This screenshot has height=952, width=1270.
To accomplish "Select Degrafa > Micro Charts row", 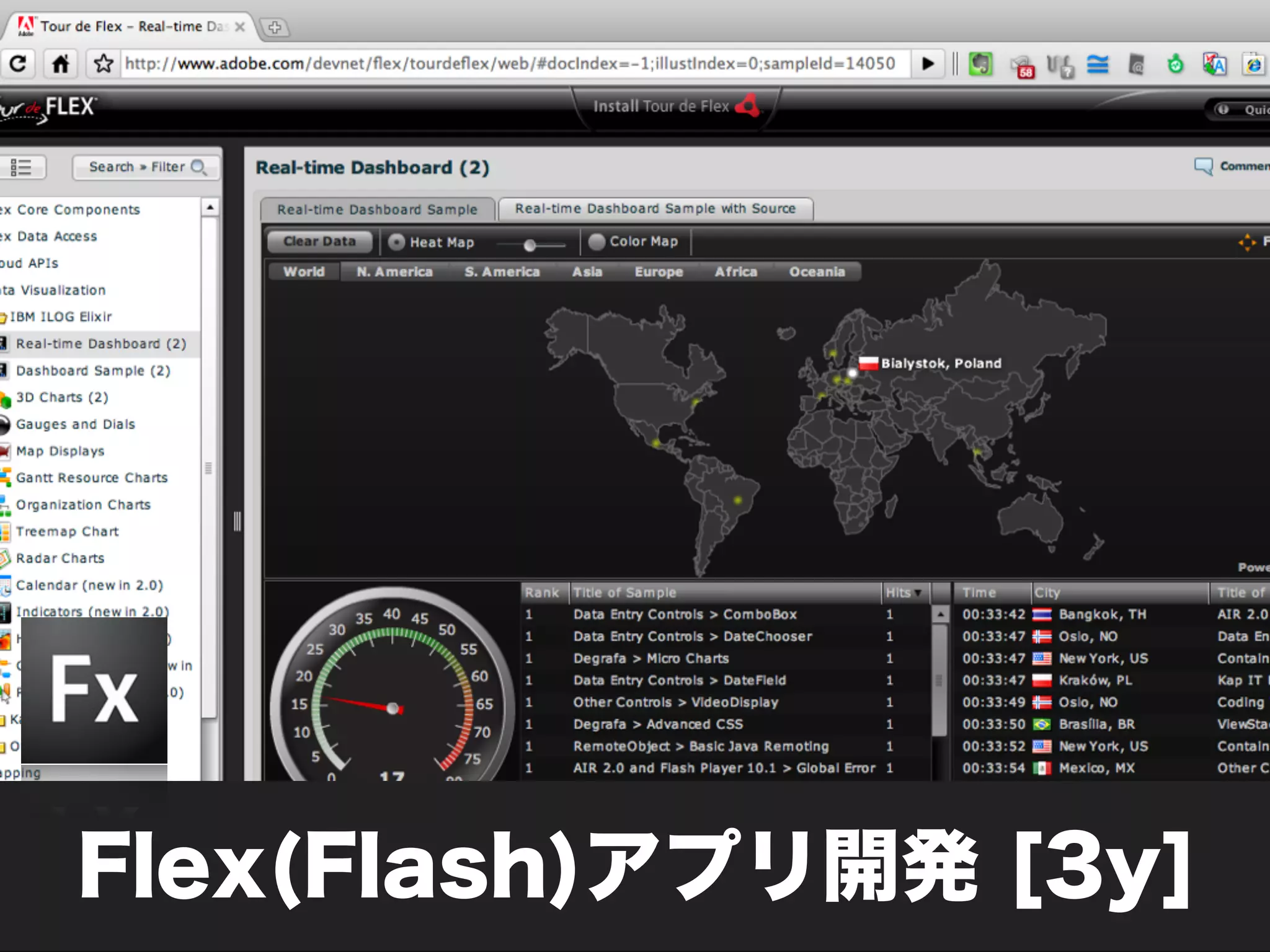I will point(726,659).
